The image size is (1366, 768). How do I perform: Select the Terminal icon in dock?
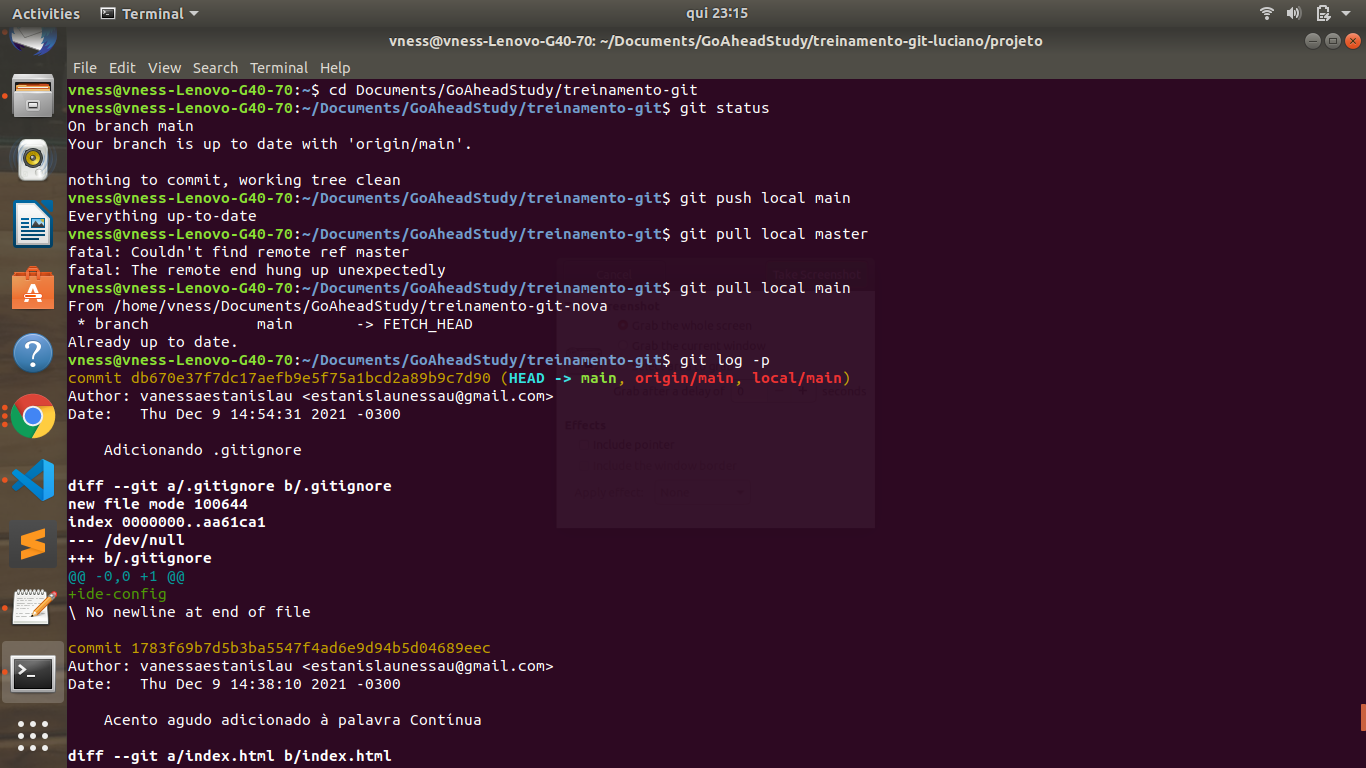pyautogui.click(x=33, y=673)
